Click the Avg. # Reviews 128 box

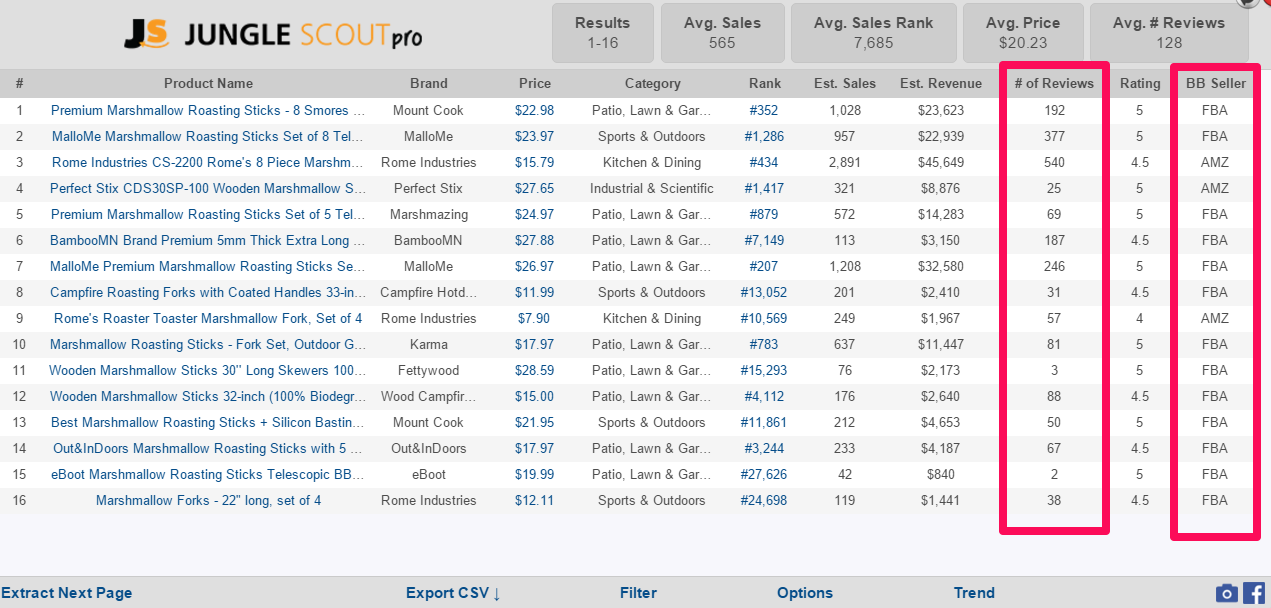coord(1168,32)
